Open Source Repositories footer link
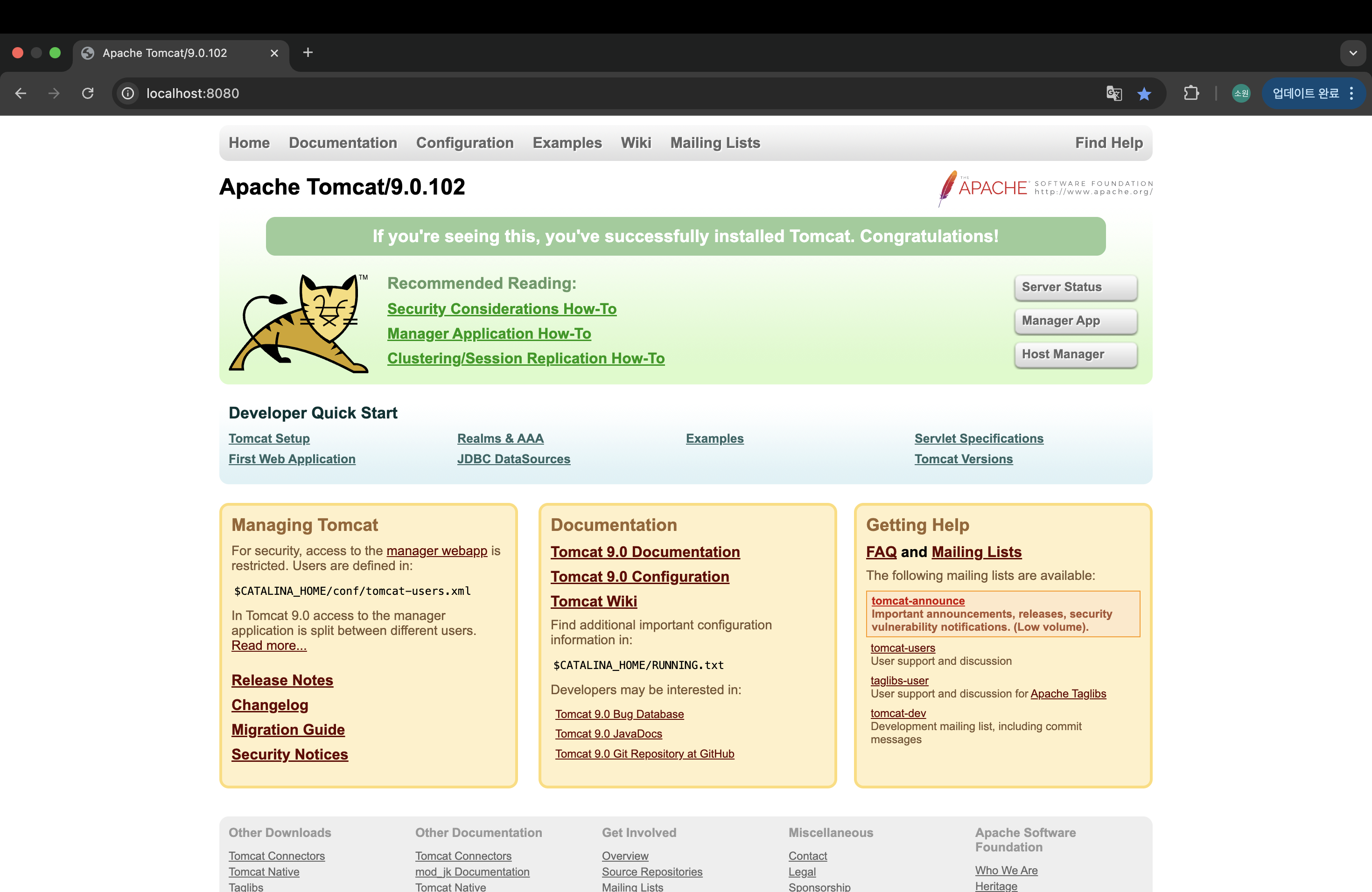The width and height of the screenshot is (1372, 892). (652, 872)
